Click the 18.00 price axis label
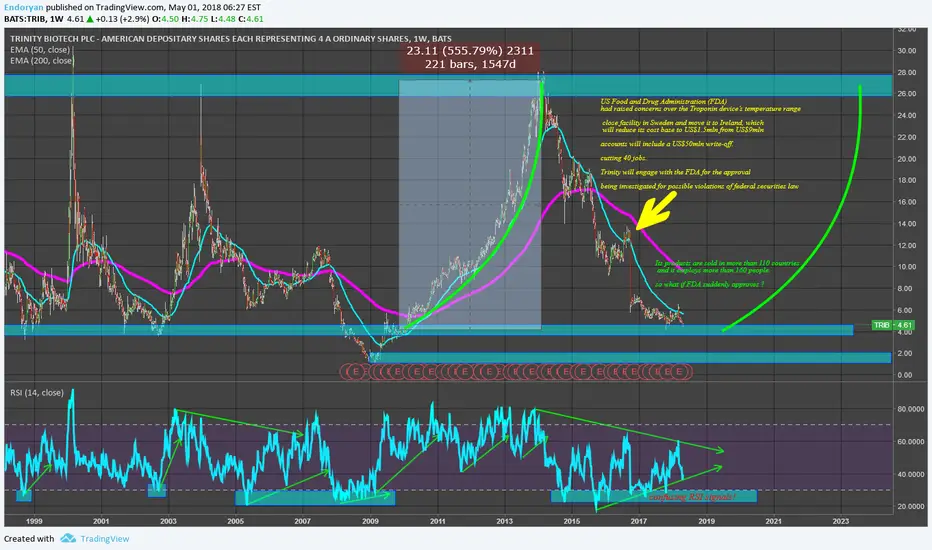 pyautogui.click(x=906, y=180)
